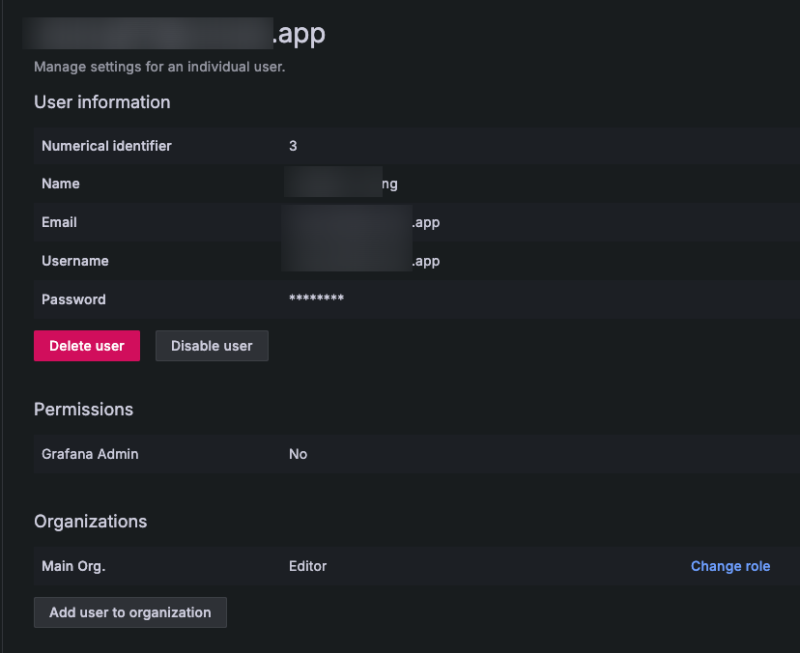Select the Username row label
This screenshot has height=653, width=800.
point(75,261)
